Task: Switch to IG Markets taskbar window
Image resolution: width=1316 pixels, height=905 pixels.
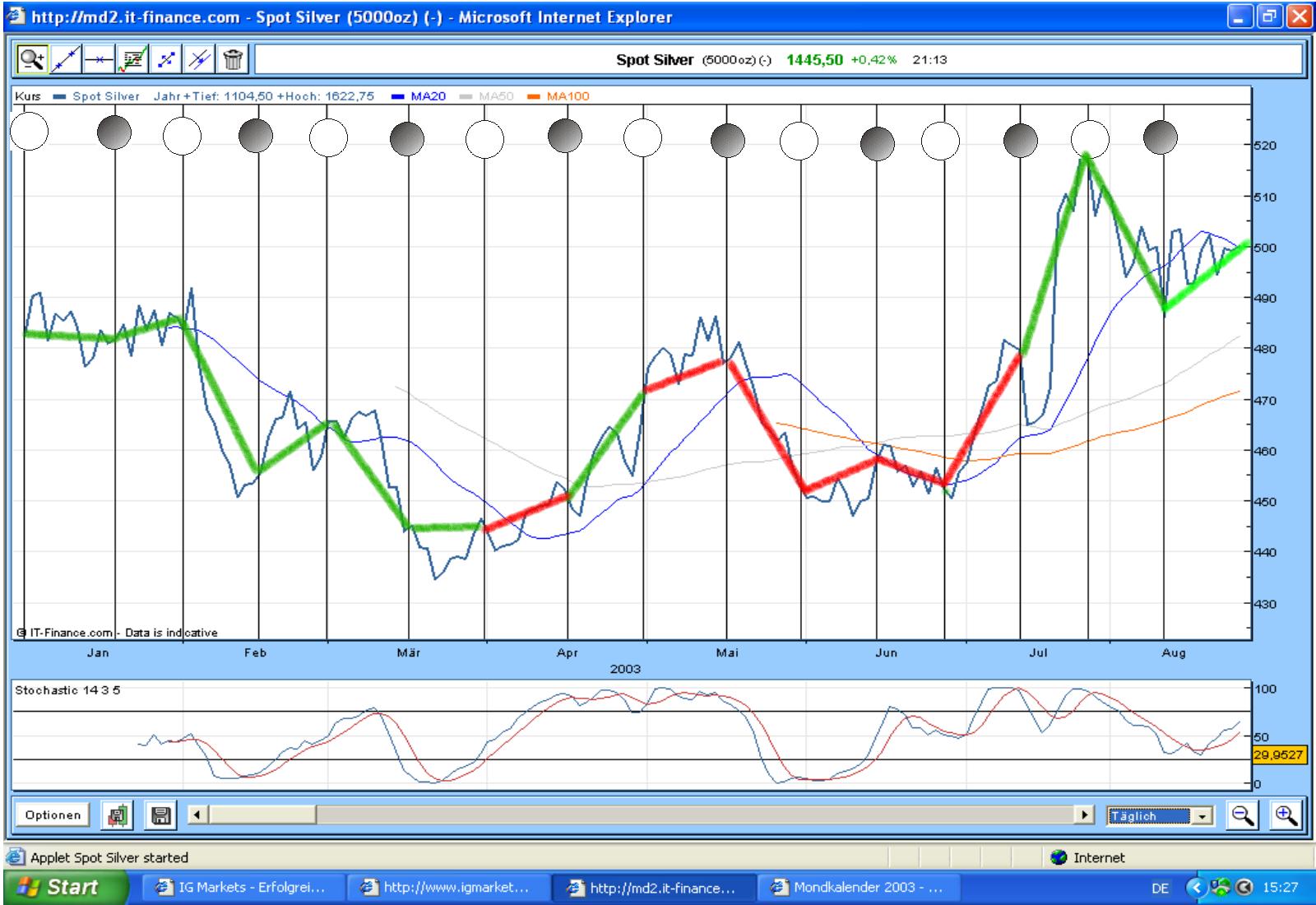Action: point(241,888)
